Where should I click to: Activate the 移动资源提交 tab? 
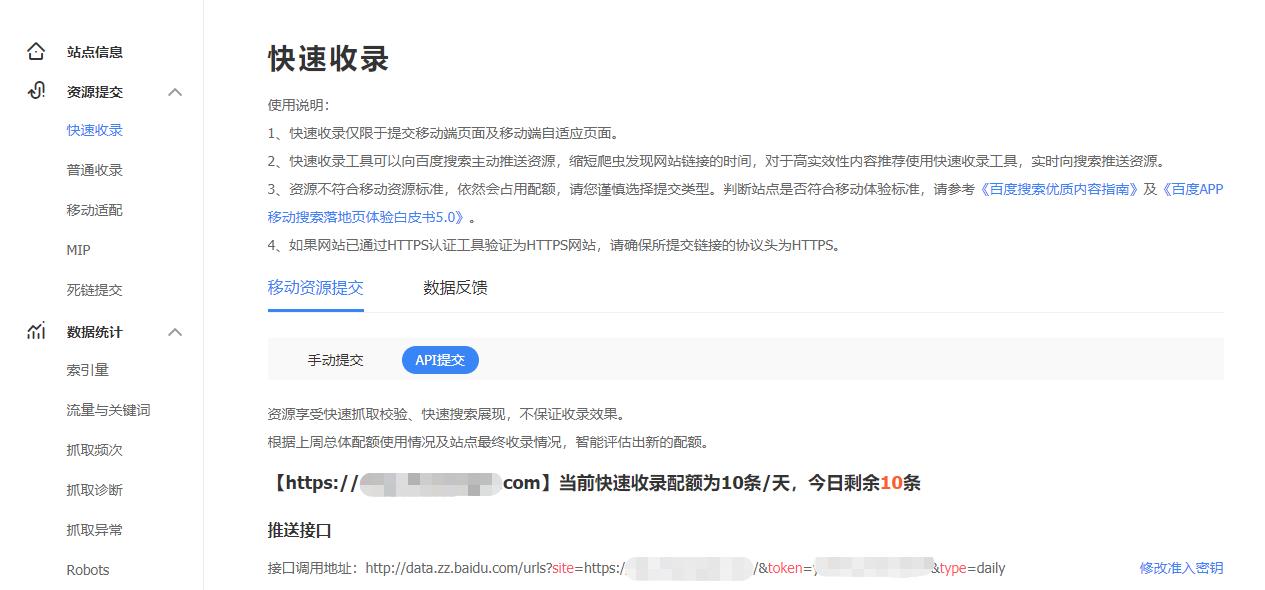(x=316, y=288)
